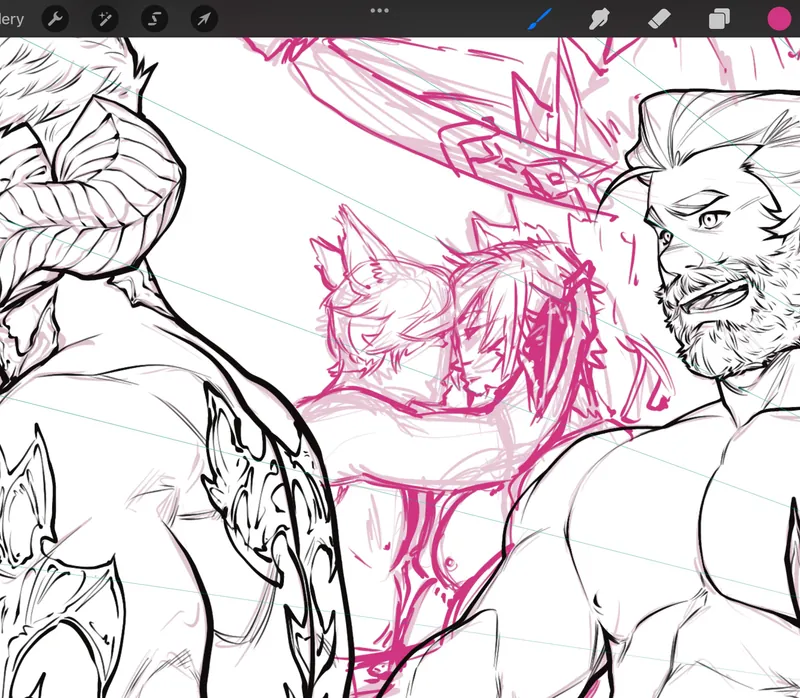Viewport: 800px width, 698px height.
Task: Activate the Transform arrow tool
Action: point(204,19)
